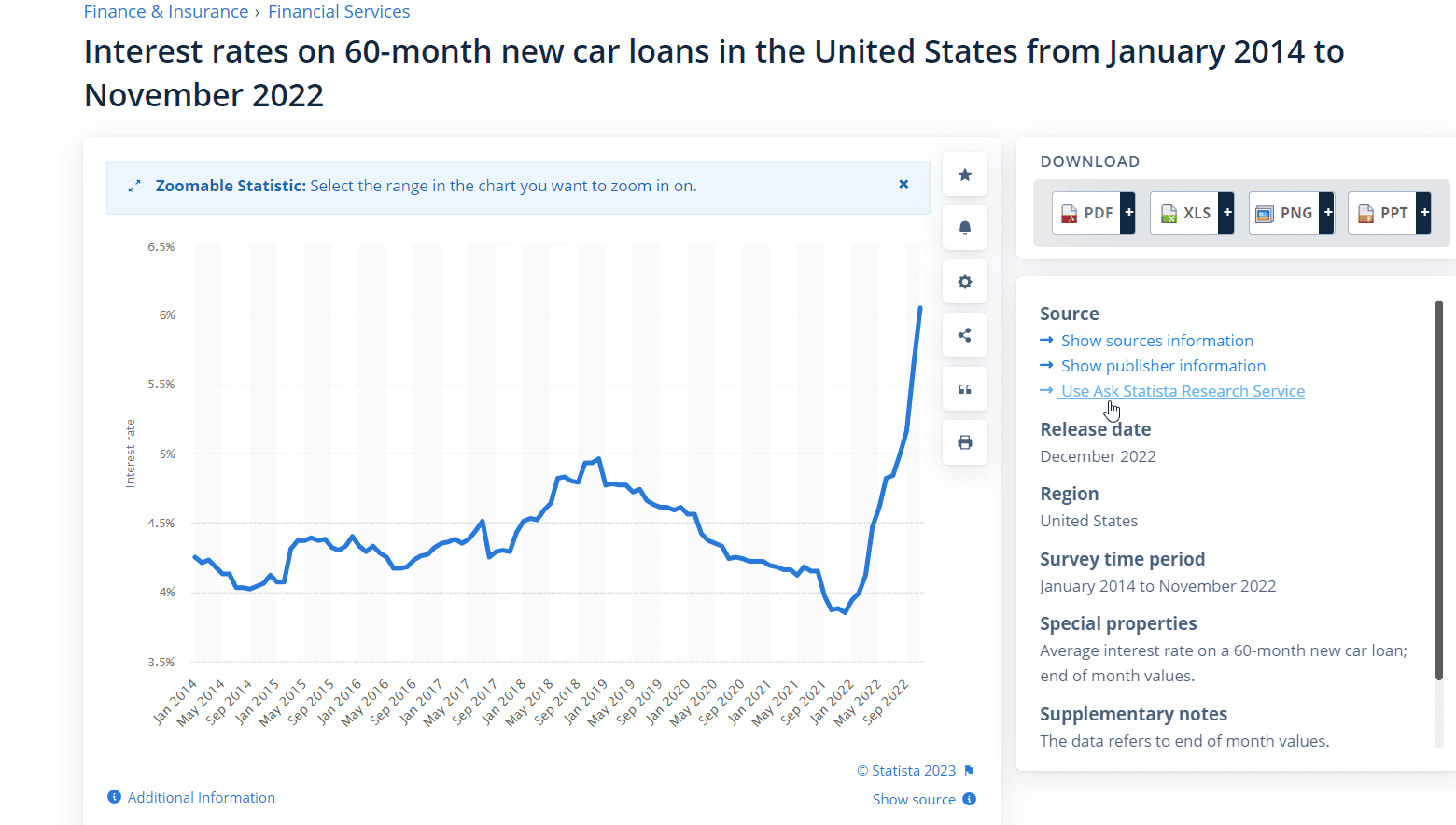Download the statistic as PDF
The width and height of the screenshot is (1456, 825).
click(x=1087, y=213)
